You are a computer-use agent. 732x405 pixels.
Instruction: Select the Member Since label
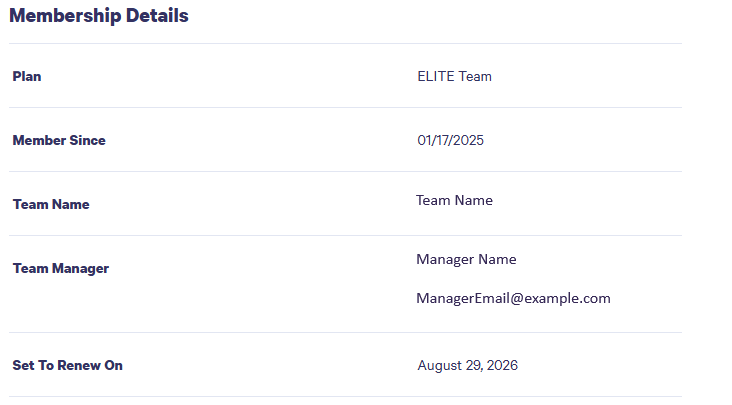[59, 140]
